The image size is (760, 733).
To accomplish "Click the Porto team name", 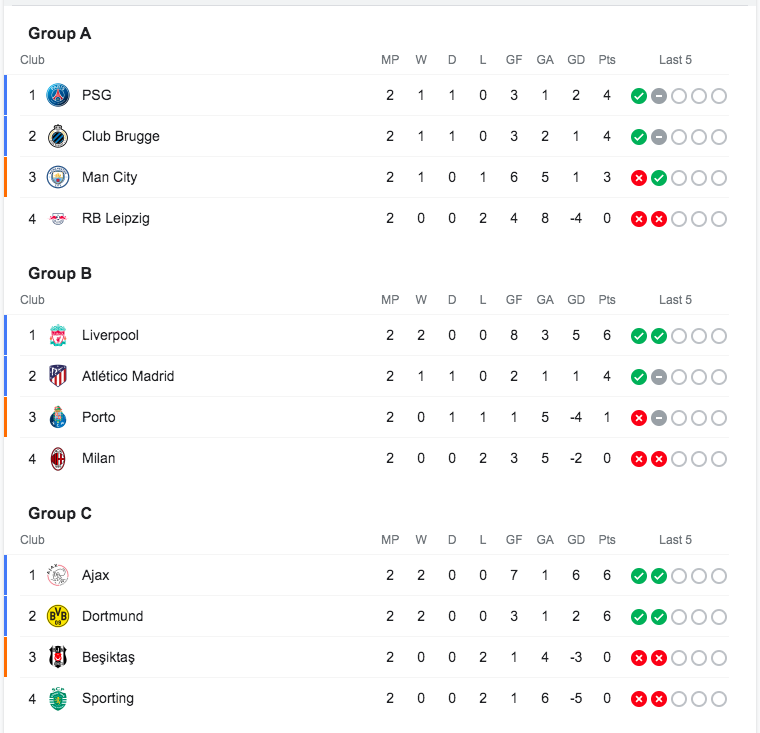I will click(x=98, y=417).
